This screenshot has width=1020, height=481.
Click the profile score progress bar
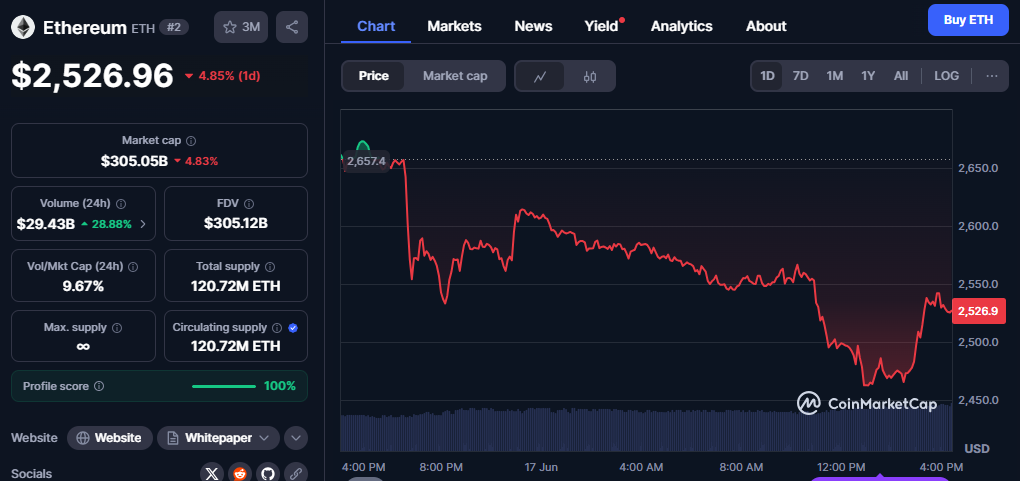point(224,386)
